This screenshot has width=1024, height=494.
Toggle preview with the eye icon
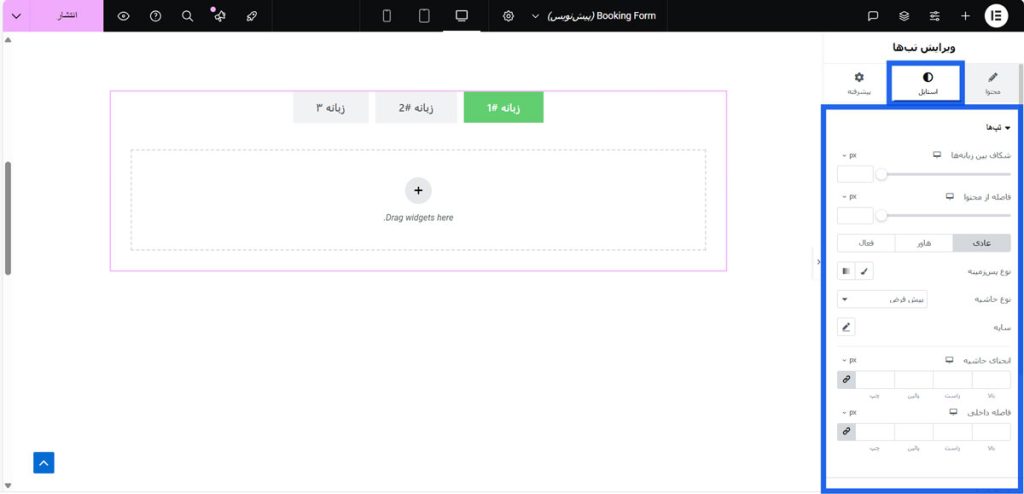[123, 16]
